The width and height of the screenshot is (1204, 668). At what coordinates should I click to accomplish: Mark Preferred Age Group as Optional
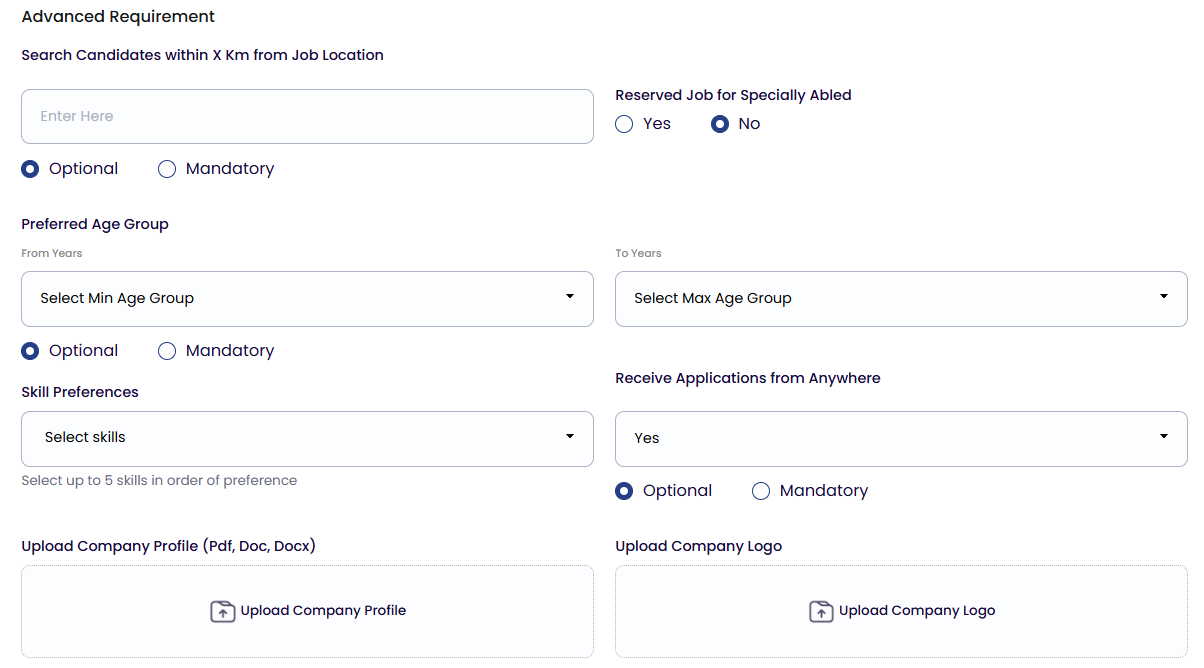pyautogui.click(x=31, y=351)
